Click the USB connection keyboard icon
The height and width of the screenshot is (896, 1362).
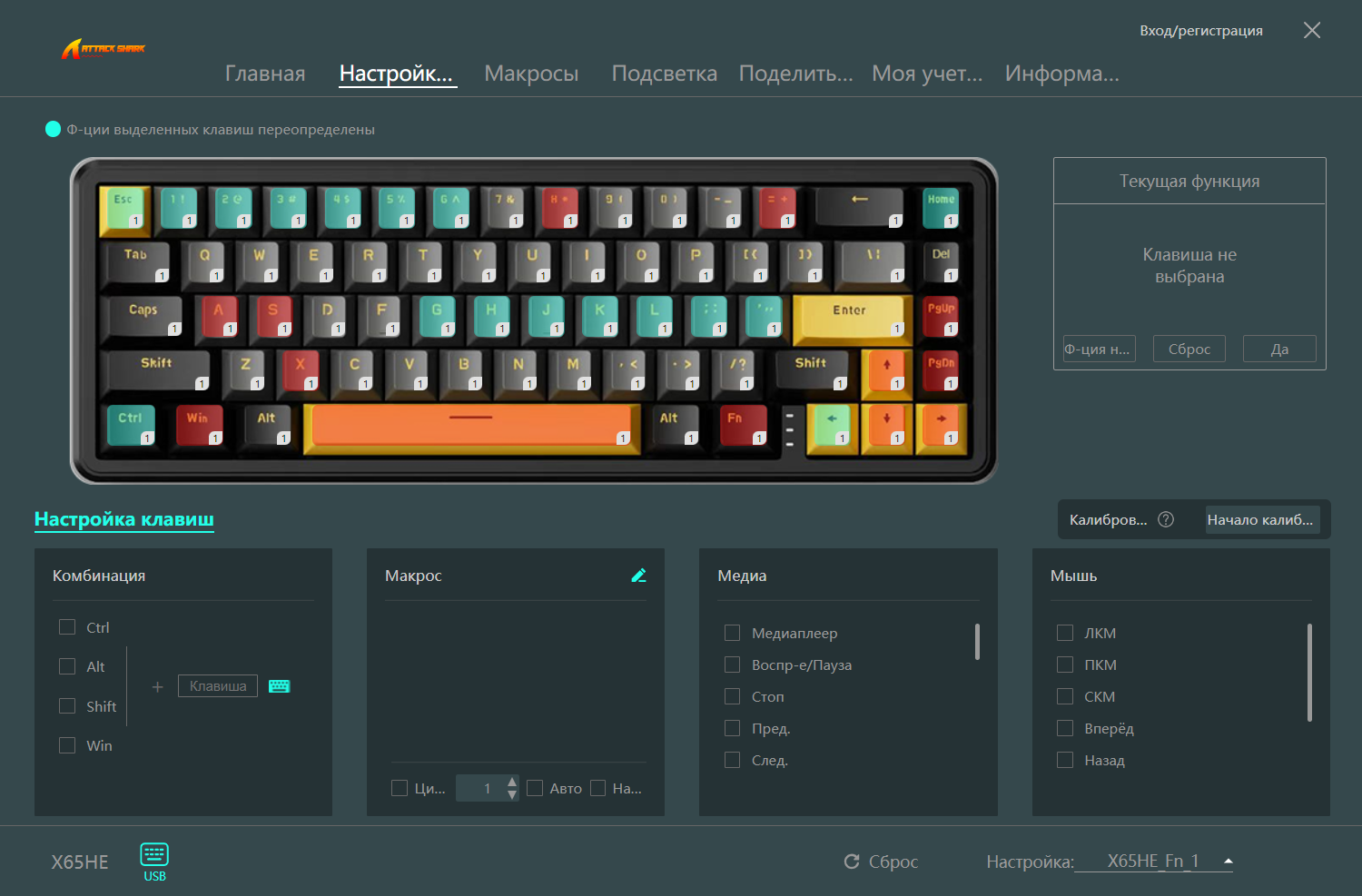tap(154, 854)
